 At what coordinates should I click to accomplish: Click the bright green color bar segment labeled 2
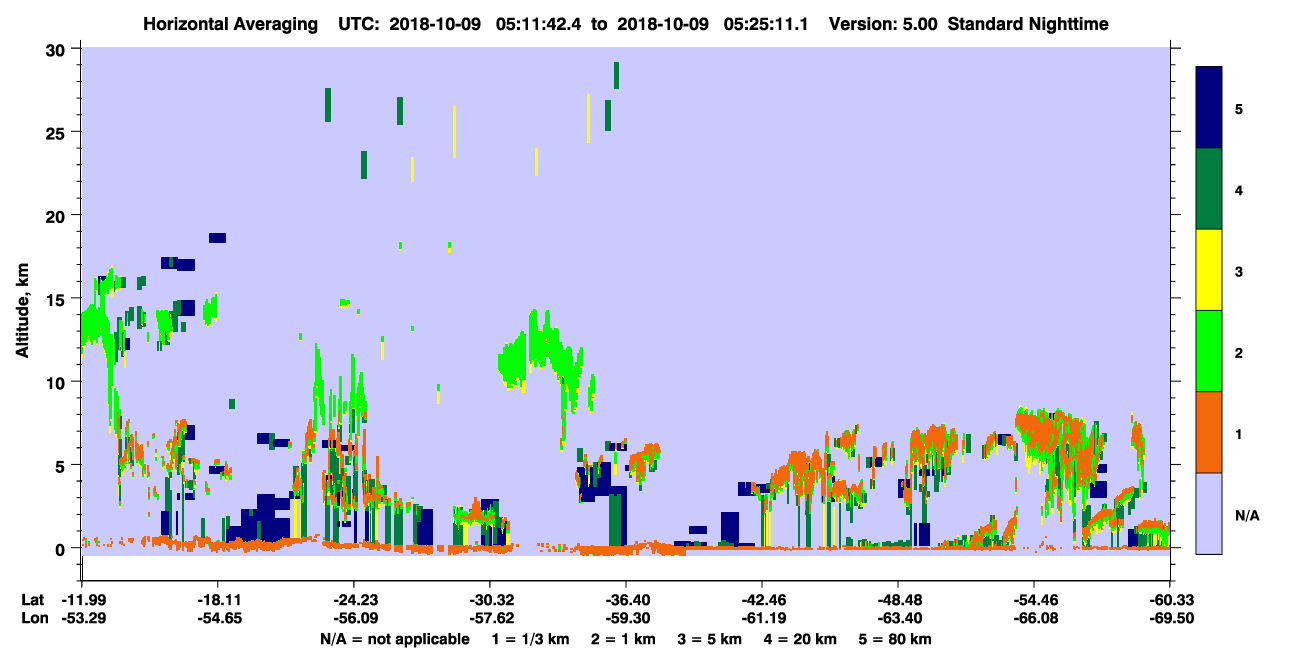[x=1209, y=351]
